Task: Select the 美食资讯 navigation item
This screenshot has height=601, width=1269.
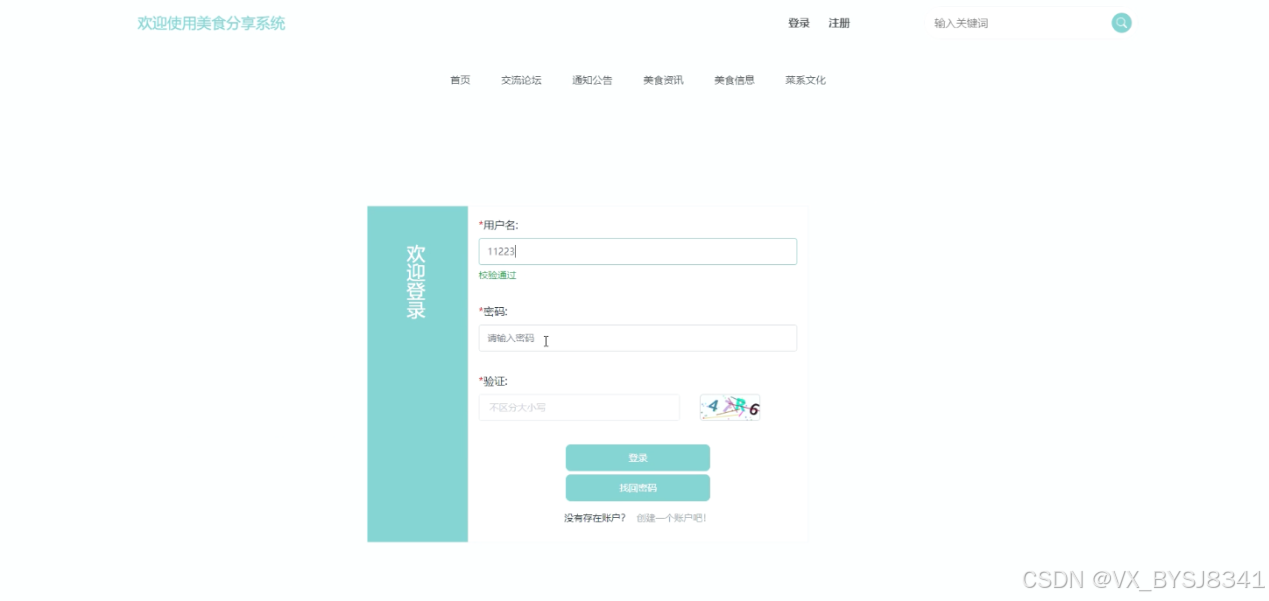Action: 663,80
